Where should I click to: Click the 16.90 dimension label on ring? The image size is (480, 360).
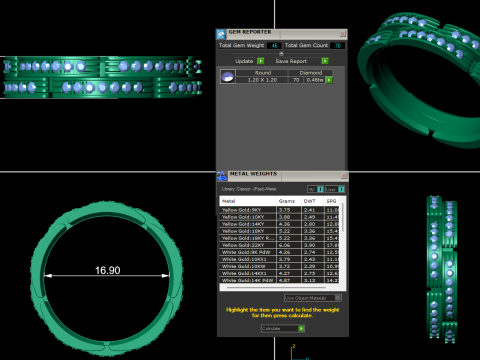click(108, 270)
